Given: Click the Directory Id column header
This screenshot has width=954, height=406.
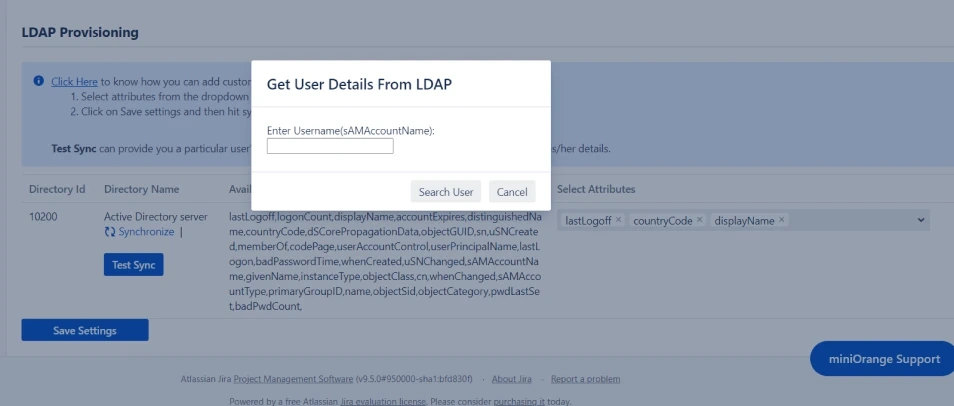Looking at the screenshot, I should point(57,189).
